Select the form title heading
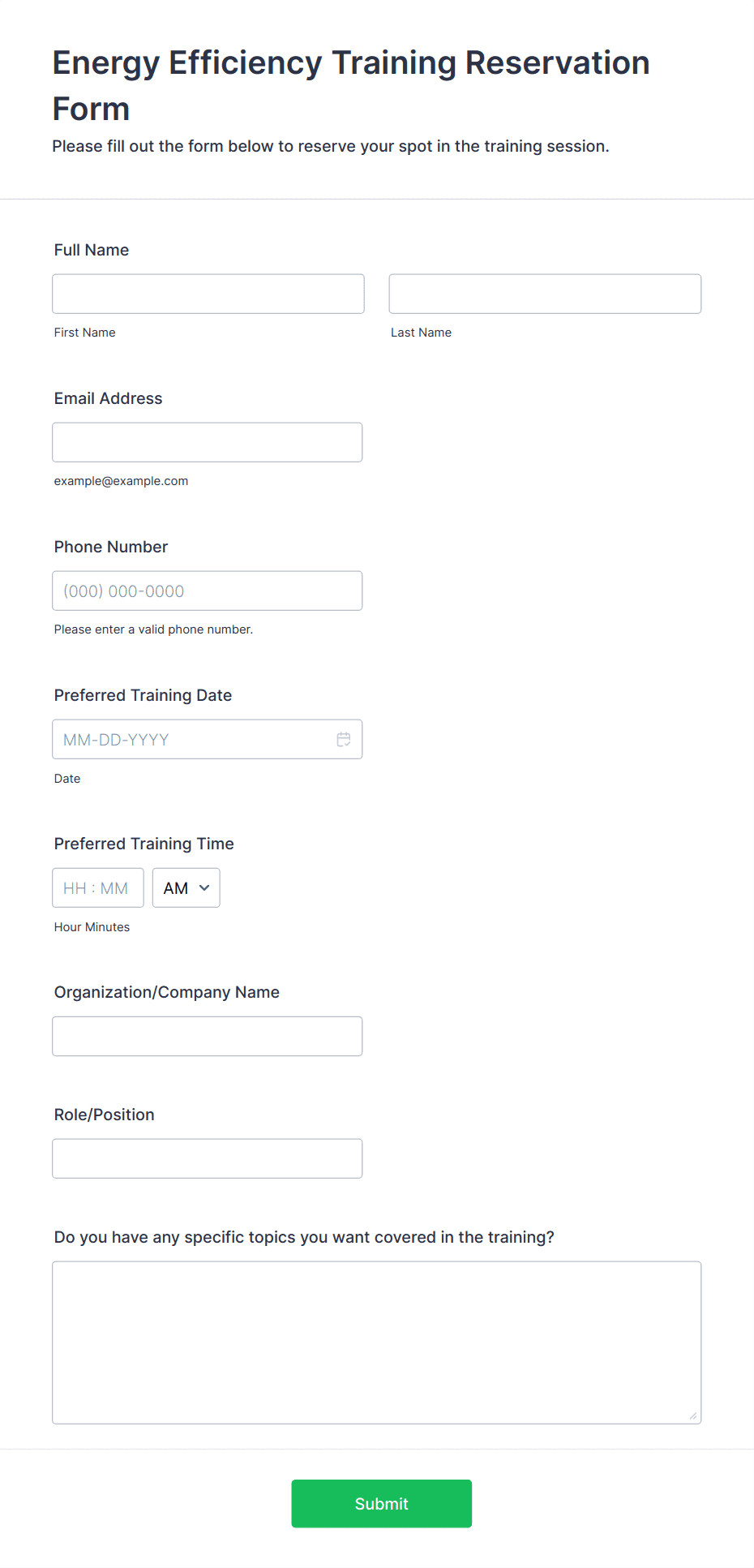The image size is (754, 1568). 351,85
